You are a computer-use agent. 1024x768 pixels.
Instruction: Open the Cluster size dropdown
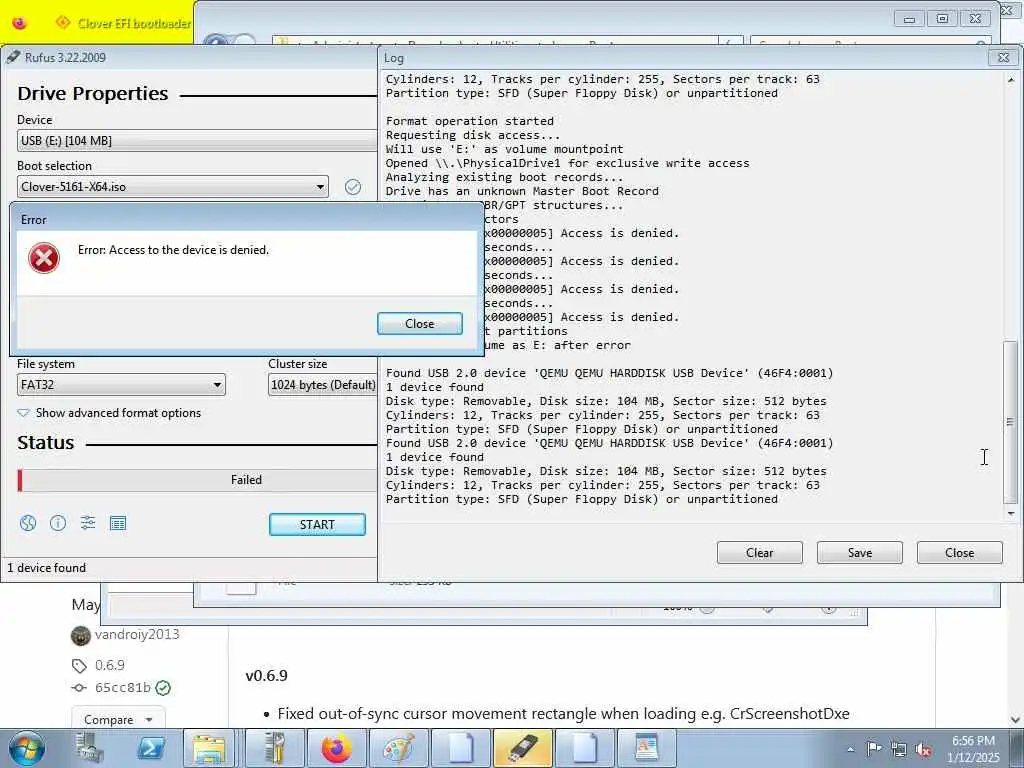coord(323,385)
